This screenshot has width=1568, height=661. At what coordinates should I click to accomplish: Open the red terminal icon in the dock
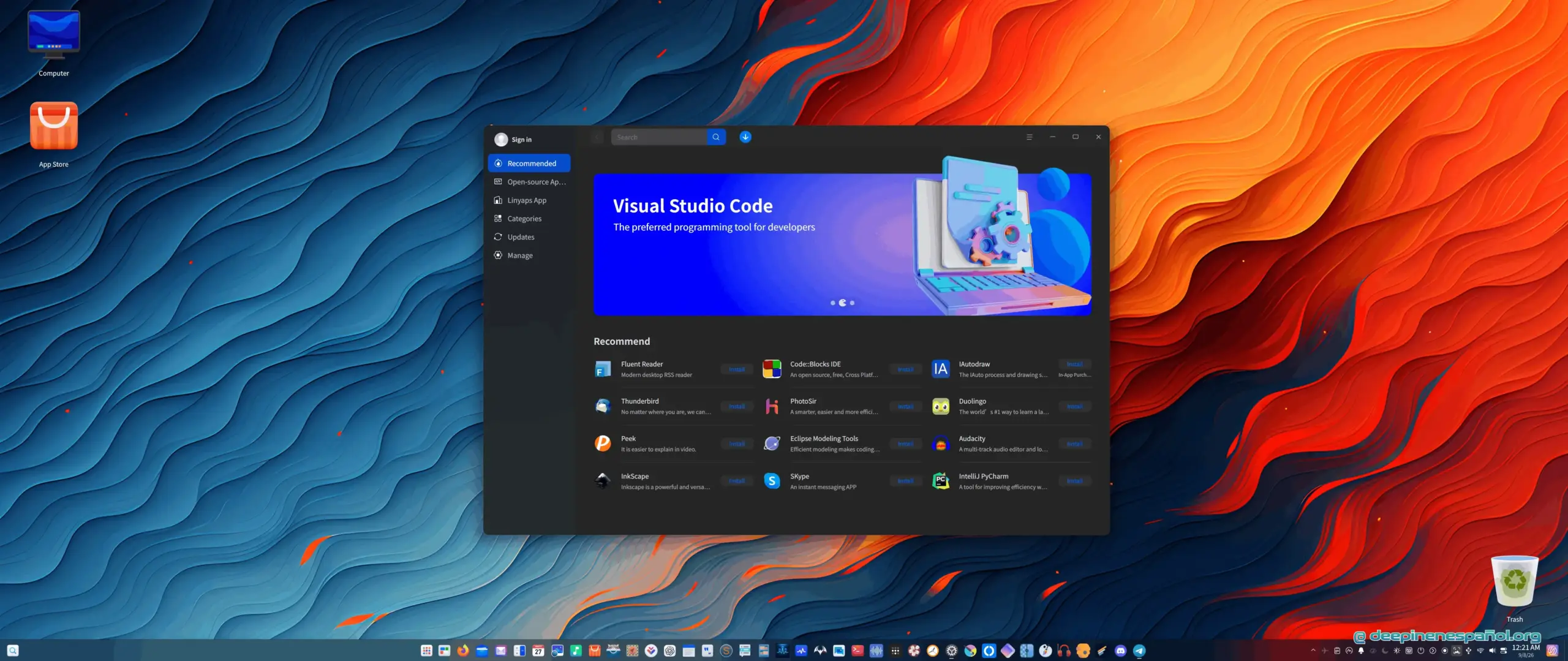[858, 651]
